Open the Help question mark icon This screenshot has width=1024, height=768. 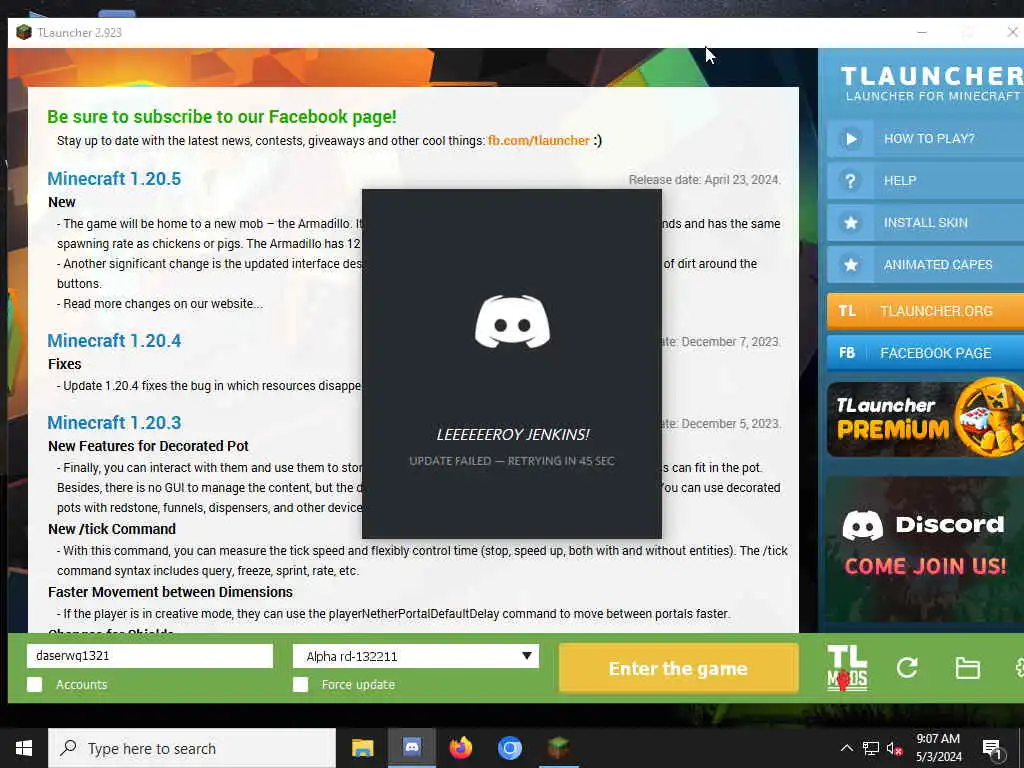[850, 181]
